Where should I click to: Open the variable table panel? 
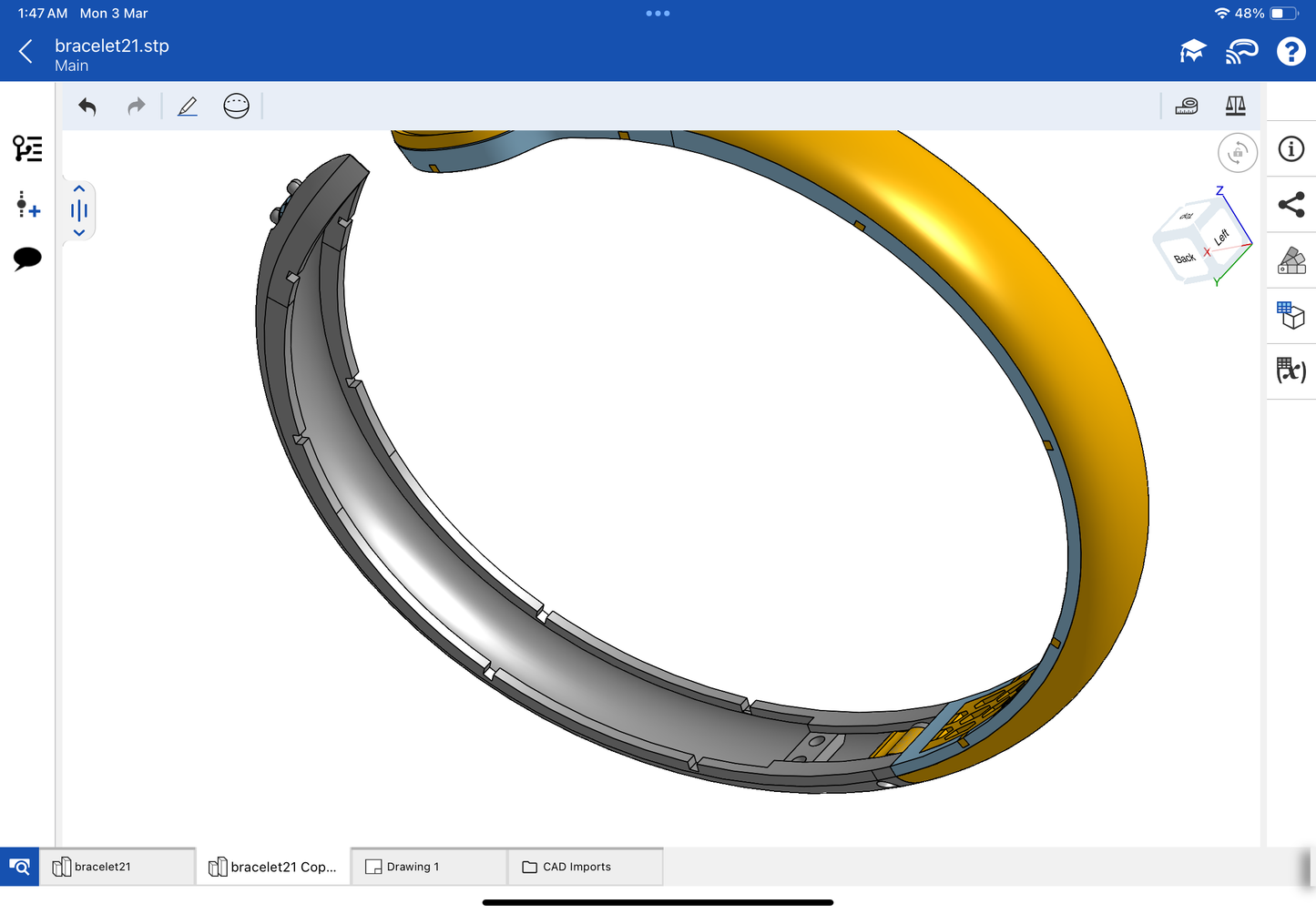pos(1290,370)
